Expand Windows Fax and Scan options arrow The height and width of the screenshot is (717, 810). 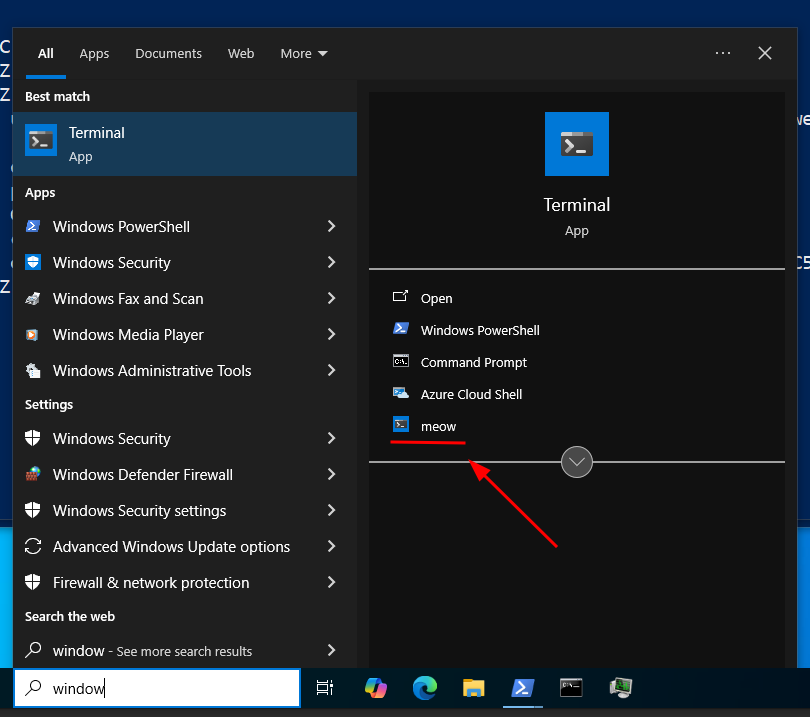(332, 298)
